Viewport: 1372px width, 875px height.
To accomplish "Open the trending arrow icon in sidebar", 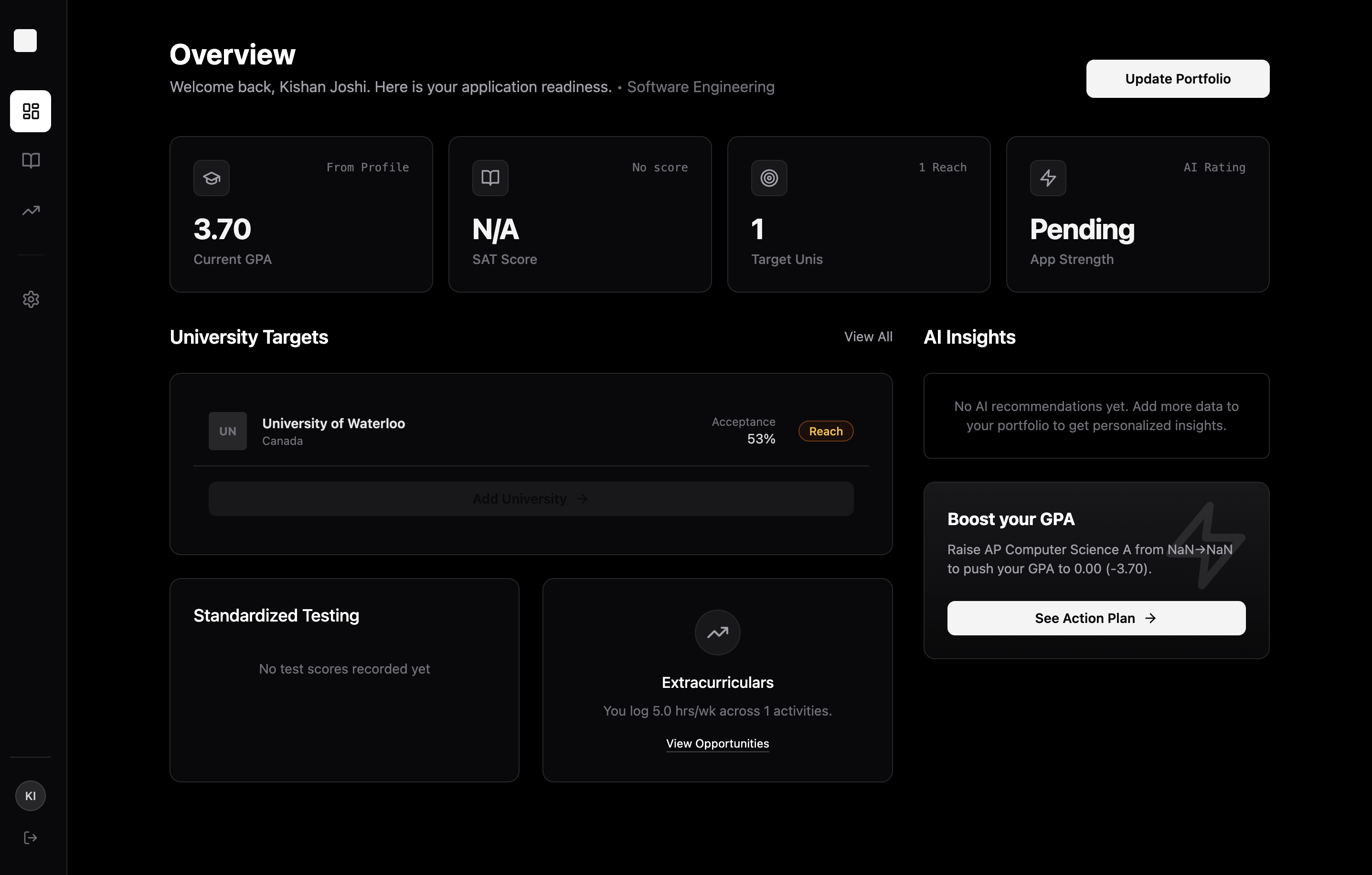I will [31, 211].
